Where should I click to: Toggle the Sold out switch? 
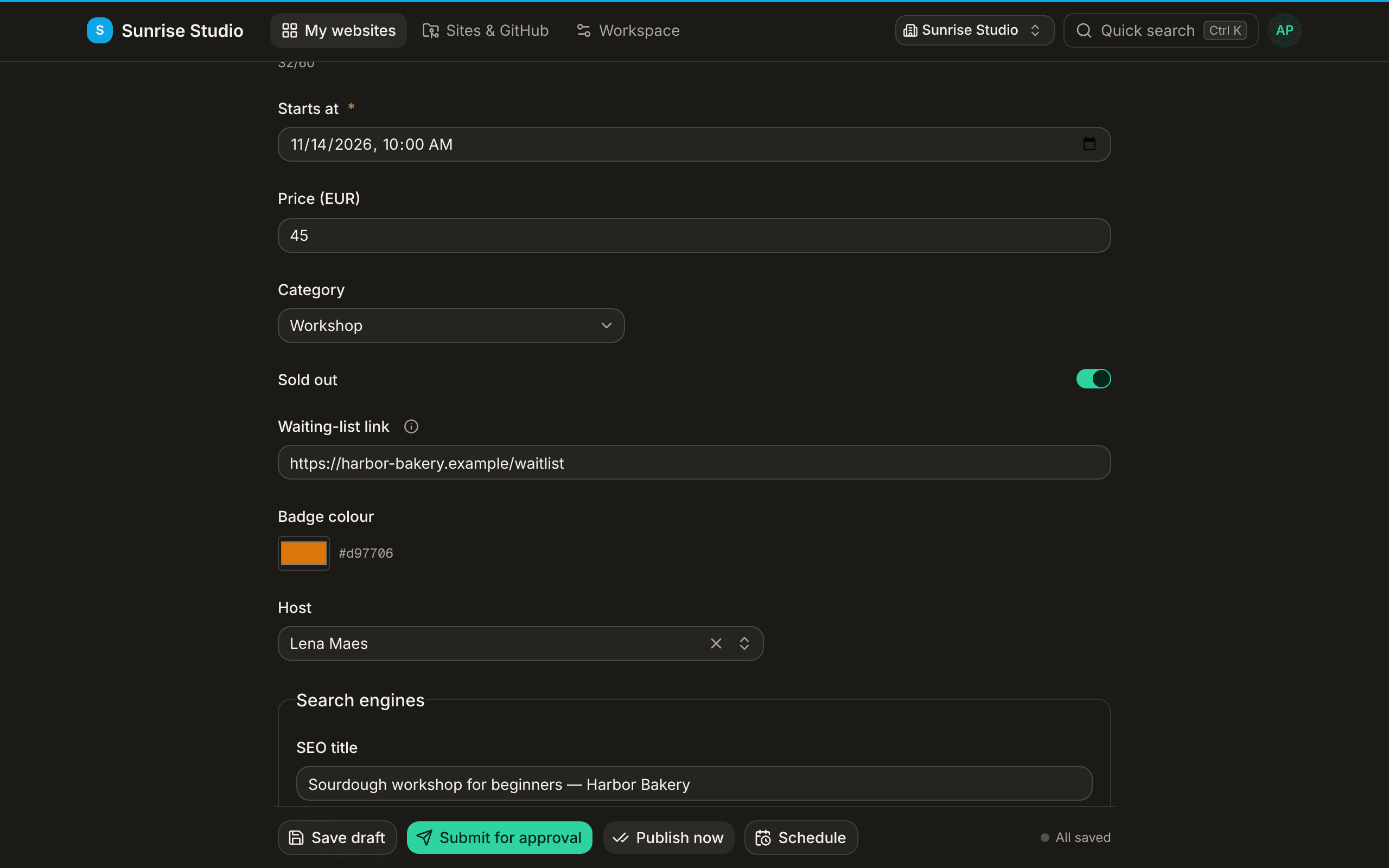1093,379
